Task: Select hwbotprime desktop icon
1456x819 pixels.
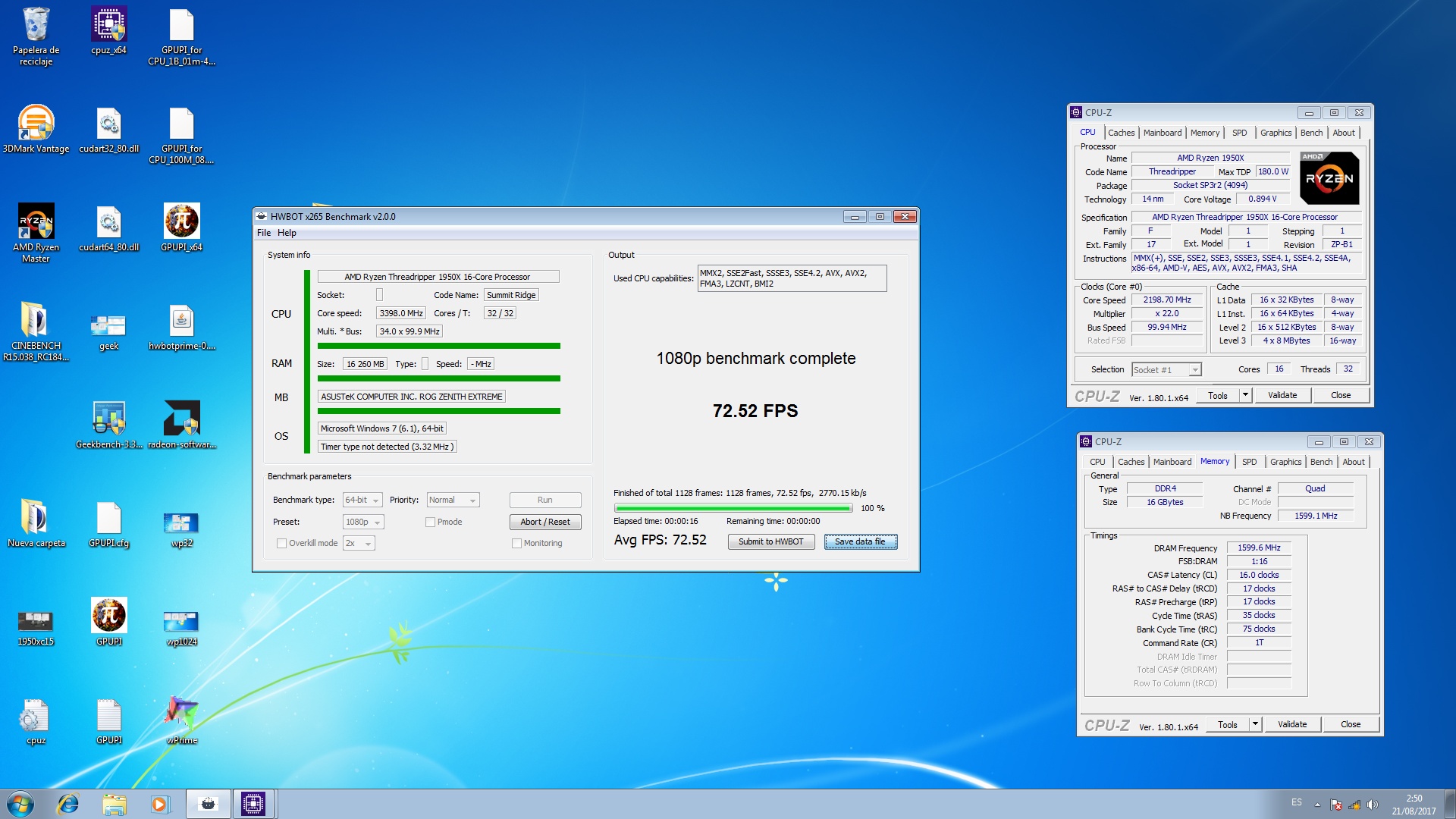Action: [181, 326]
